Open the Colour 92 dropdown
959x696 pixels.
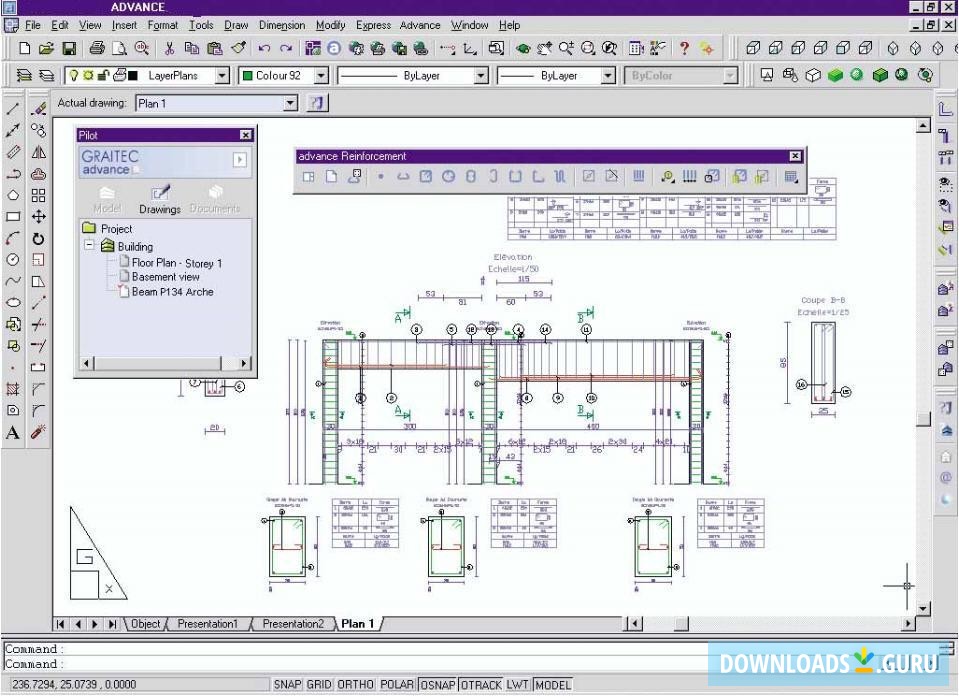click(x=321, y=76)
